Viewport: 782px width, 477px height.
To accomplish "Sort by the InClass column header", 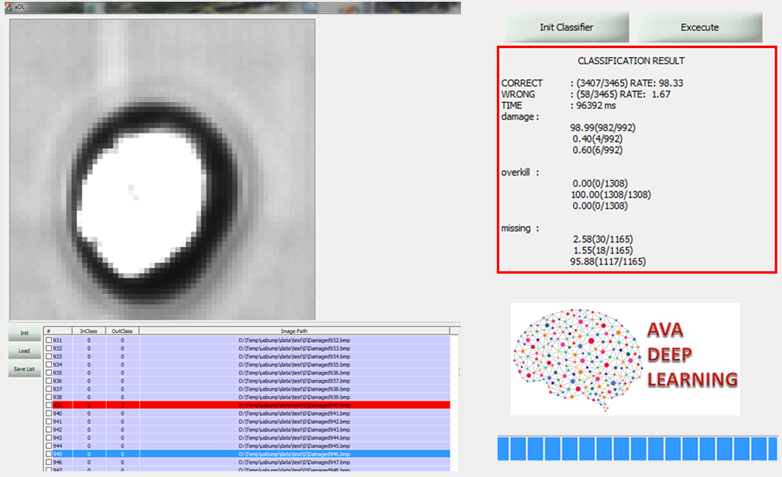I will point(89,331).
